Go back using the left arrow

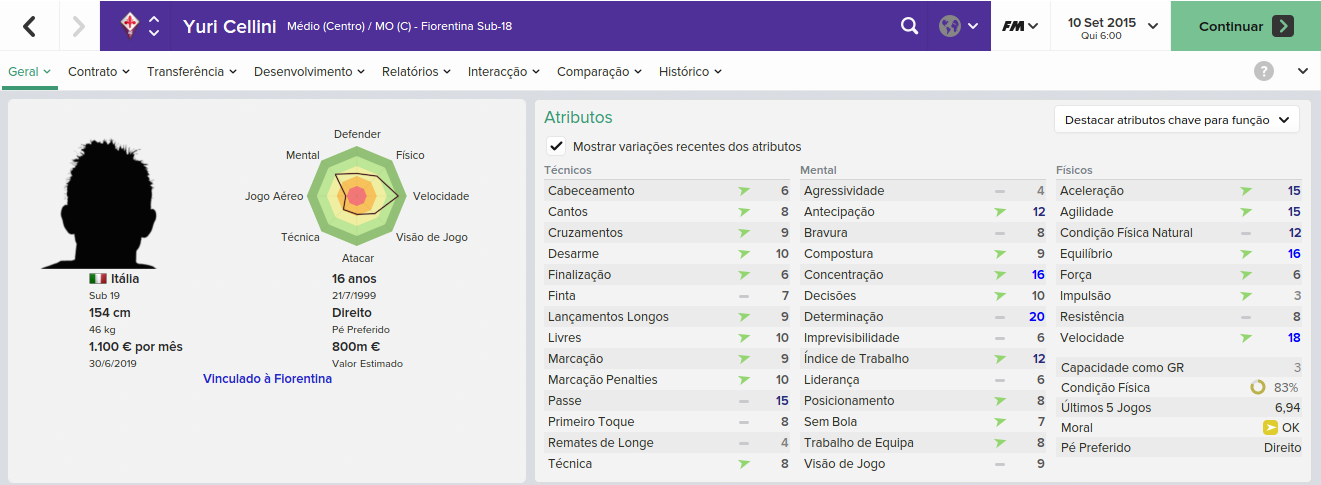[29, 26]
